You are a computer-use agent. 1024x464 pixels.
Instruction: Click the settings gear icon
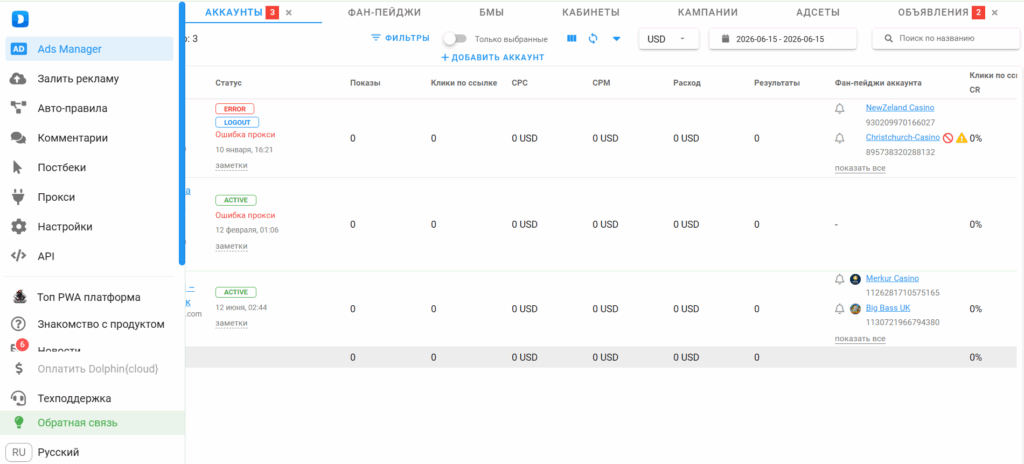[18, 227]
